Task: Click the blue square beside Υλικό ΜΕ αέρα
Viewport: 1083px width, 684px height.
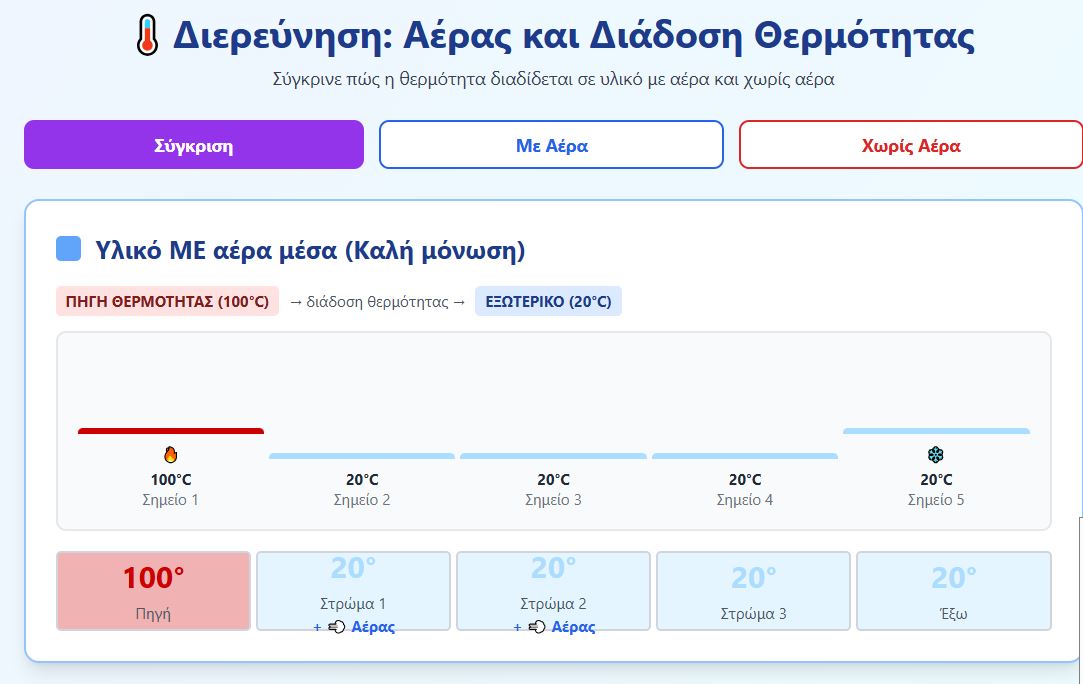Action: tap(68, 249)
